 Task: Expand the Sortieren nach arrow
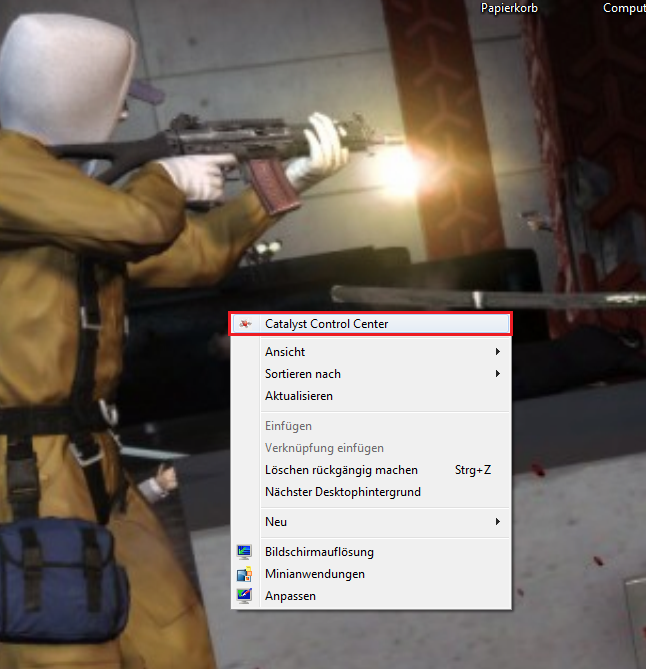(x=498, y=374)
